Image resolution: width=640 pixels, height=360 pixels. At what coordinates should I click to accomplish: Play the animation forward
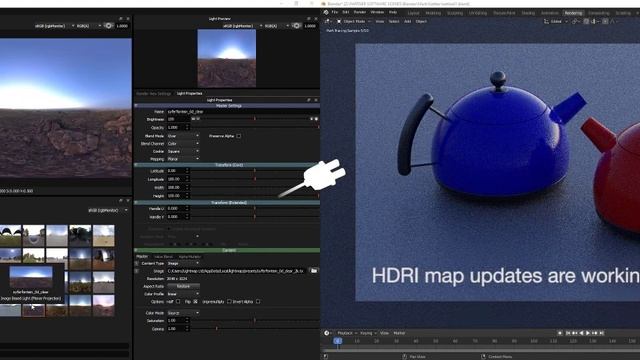pos(588,333)
